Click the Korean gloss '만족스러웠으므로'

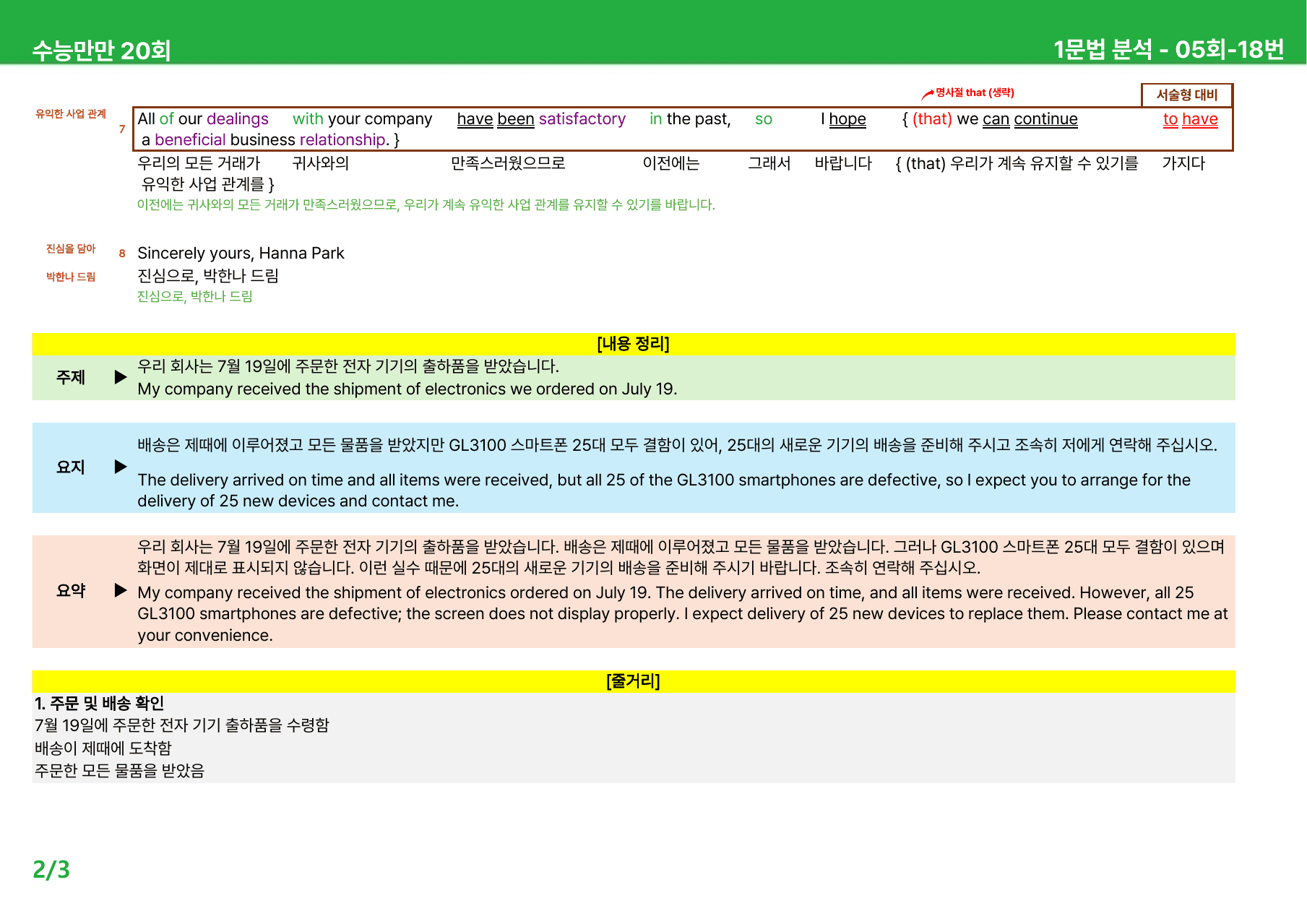point(508,163)
